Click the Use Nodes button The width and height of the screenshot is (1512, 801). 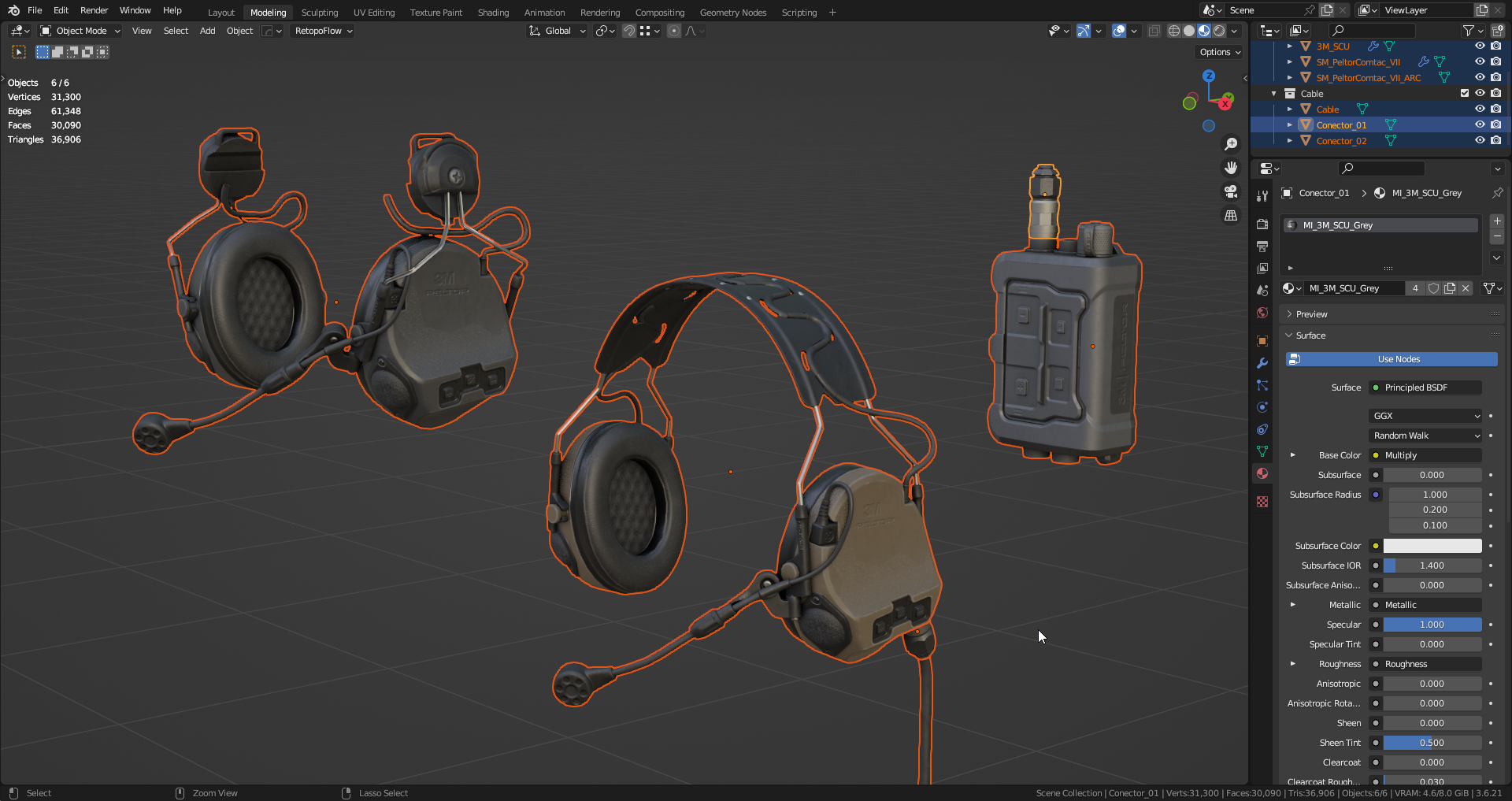(x=1392, y=359)
